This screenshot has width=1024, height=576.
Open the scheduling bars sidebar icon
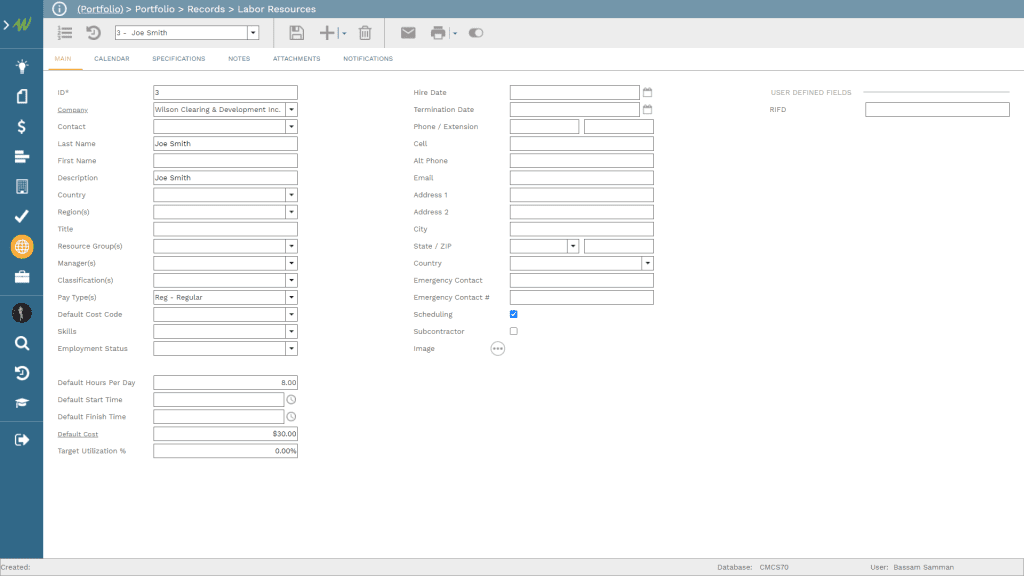pyautogui.click(x=22, y=157)
